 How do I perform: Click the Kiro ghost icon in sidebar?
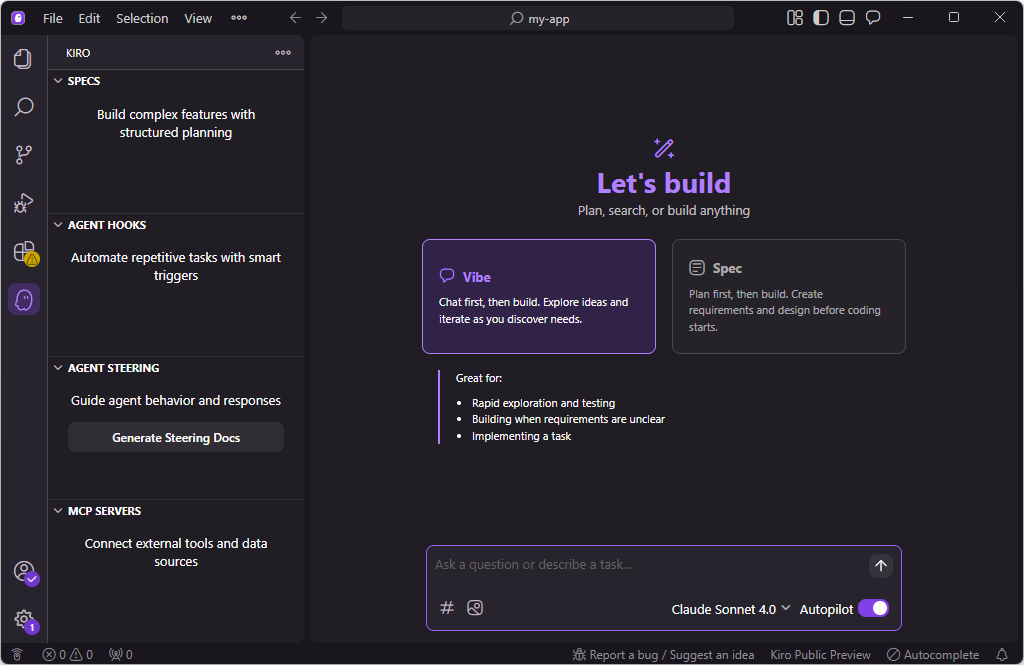click(24, 299)
